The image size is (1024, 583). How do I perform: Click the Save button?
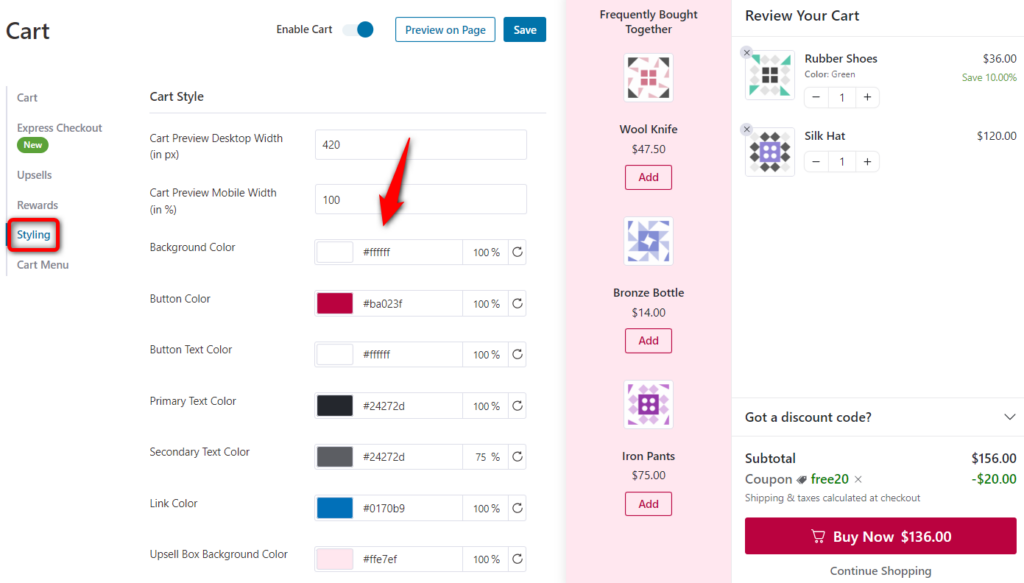pyautogui.click(x=524, y=29)
